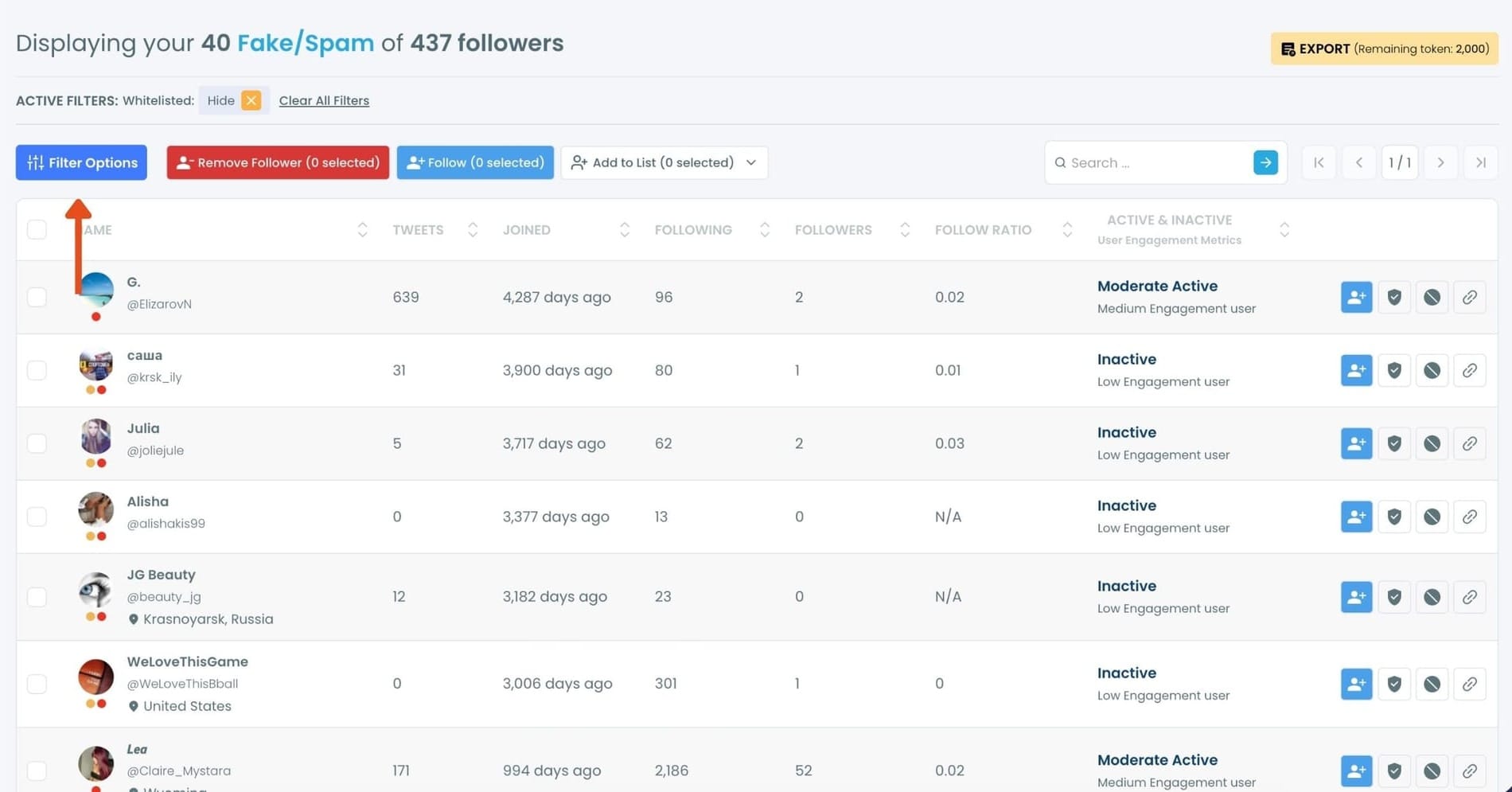Check the select-all checkbox in the header
Screen dimensions: 1512x792
pyautogui.click(x=37, y=229)
